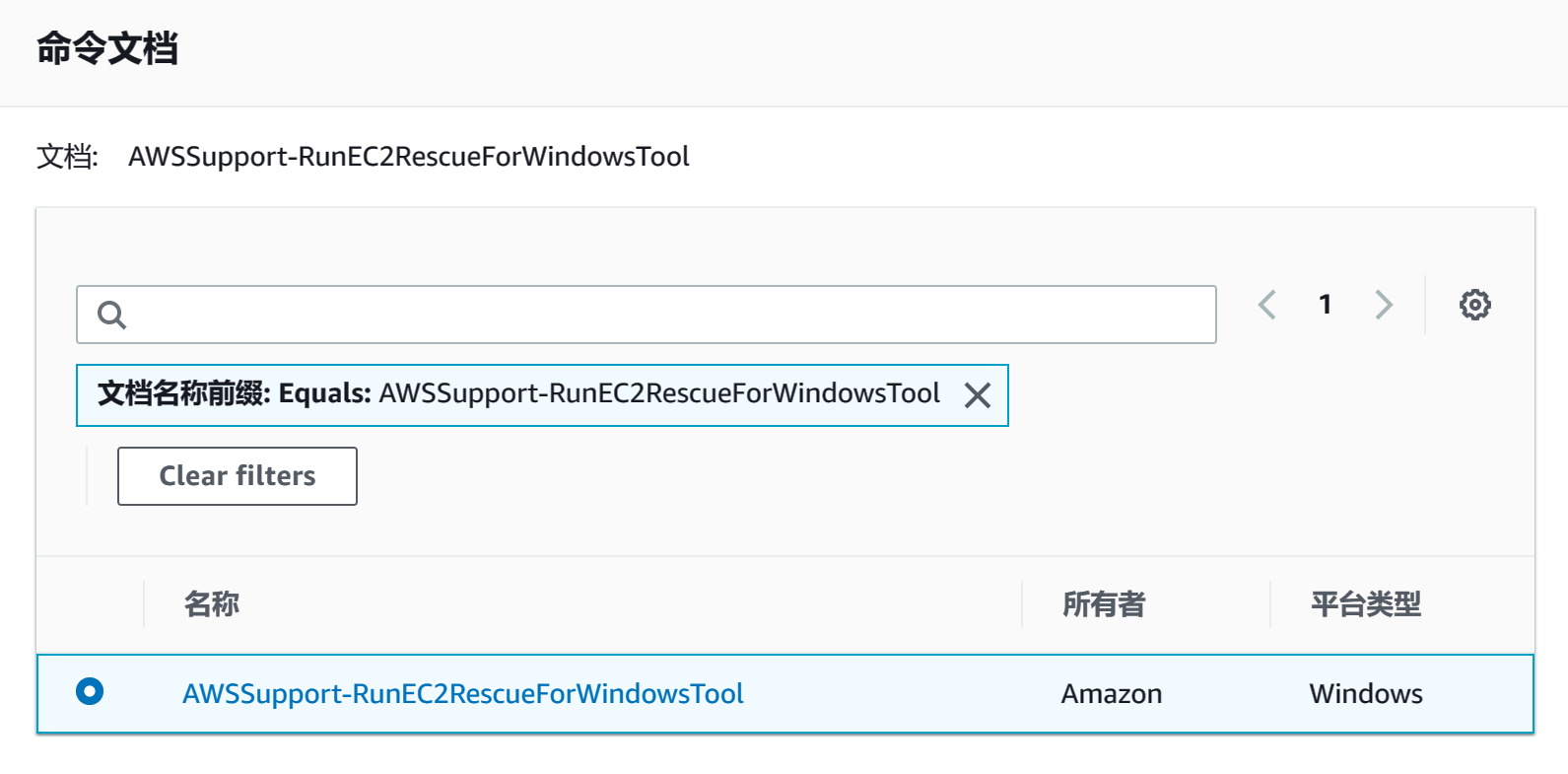Go to previous page of results

(1267, 305)
